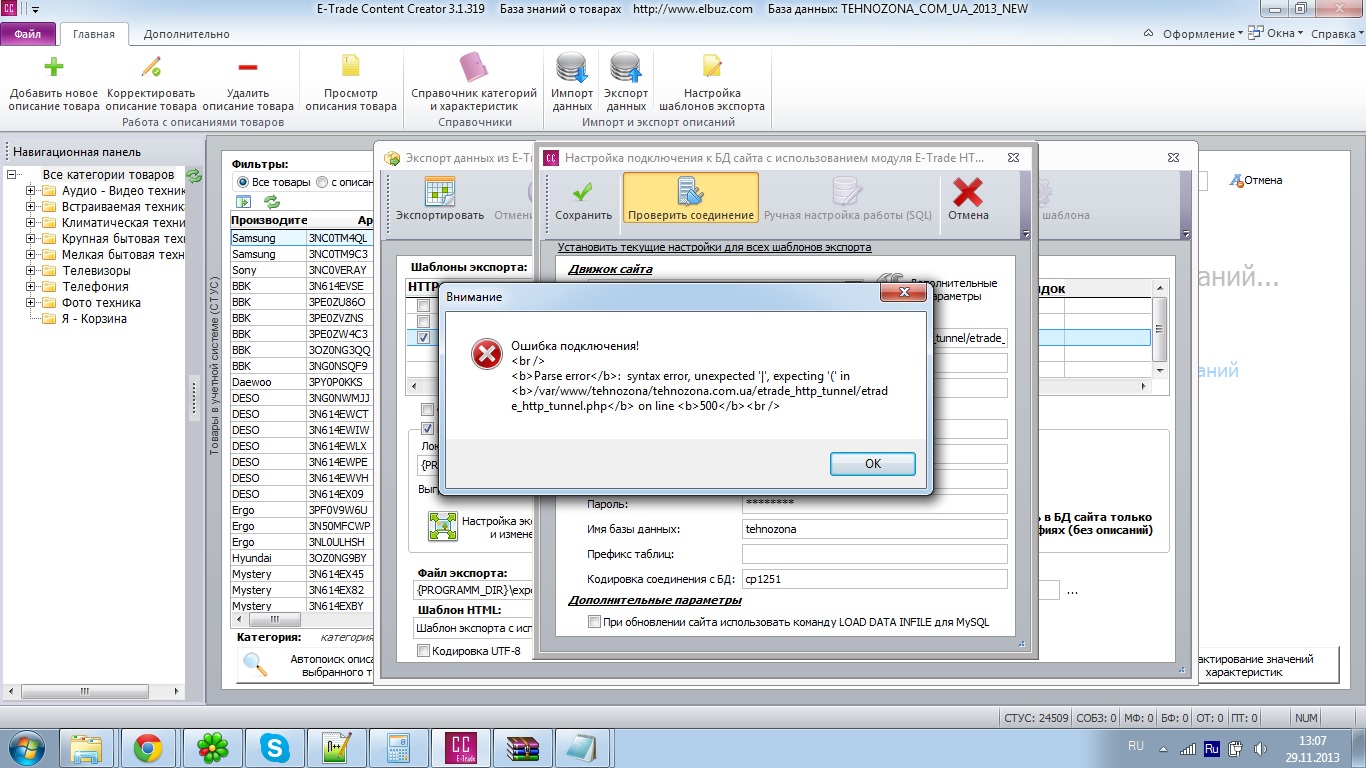Click Проверить соединение toolbar button
Viewport: 1366px width, 768px height.
tap(691, 197)
